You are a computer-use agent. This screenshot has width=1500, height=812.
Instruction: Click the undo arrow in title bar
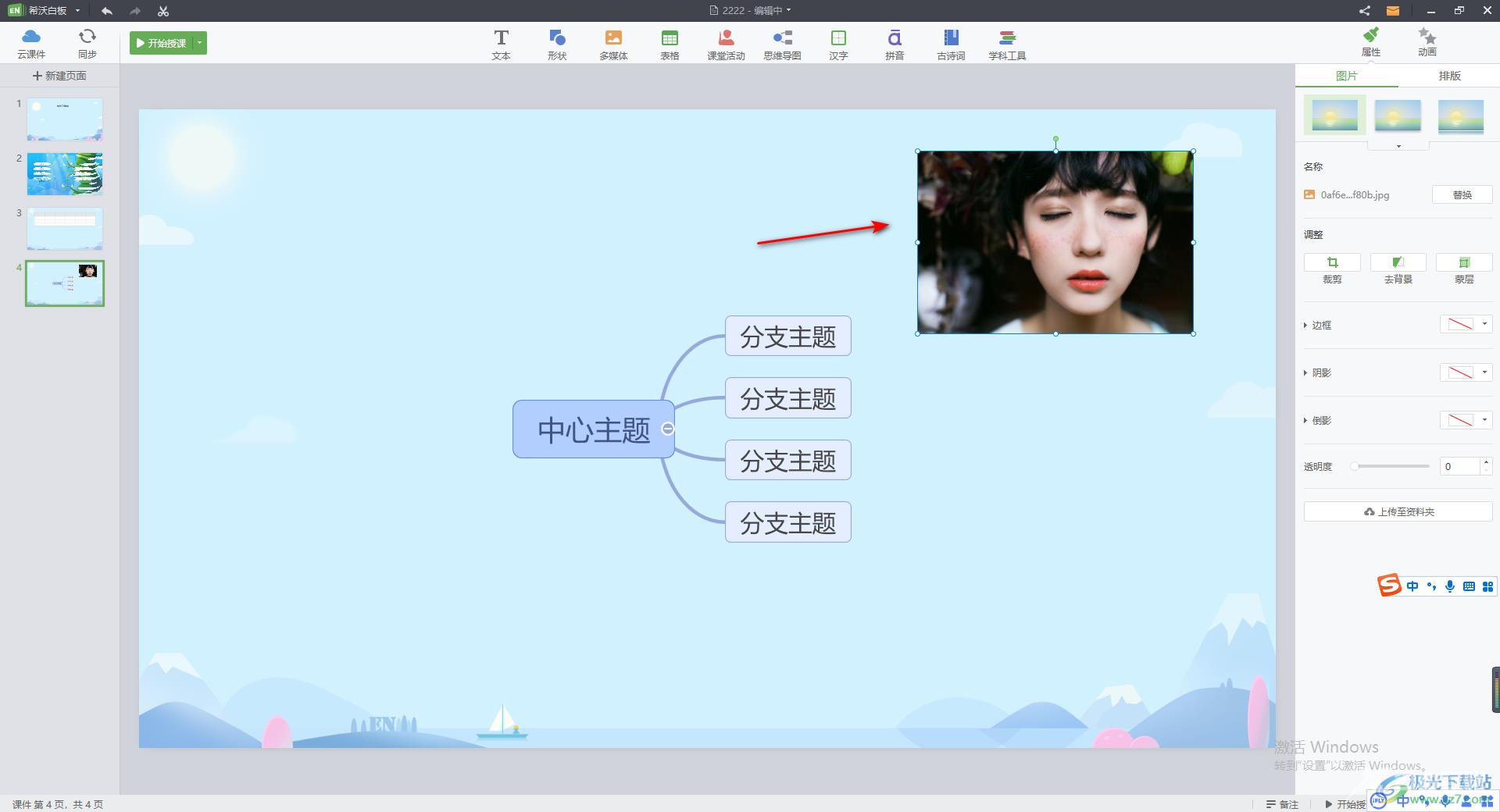(107, 11)
